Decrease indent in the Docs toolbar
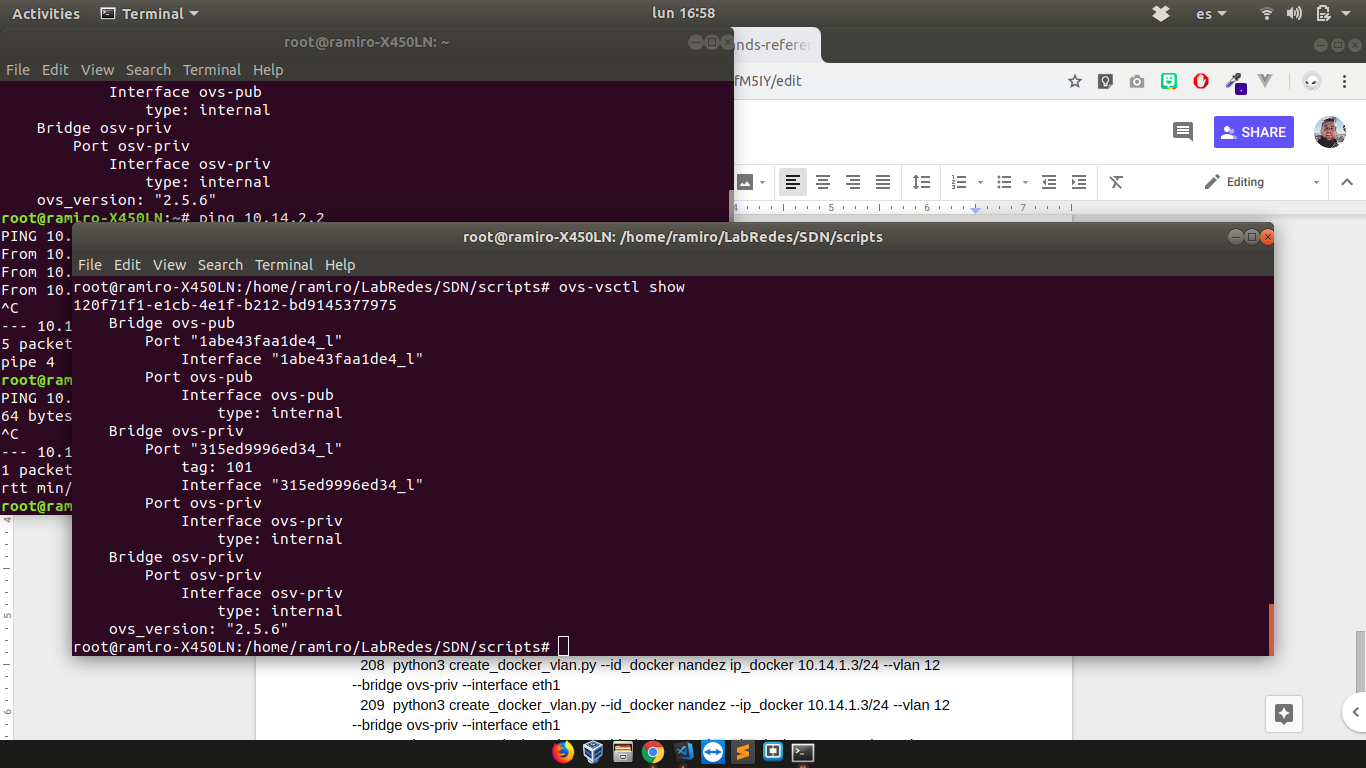This screenshot has width=1366, height=768. coord(1048,182)
